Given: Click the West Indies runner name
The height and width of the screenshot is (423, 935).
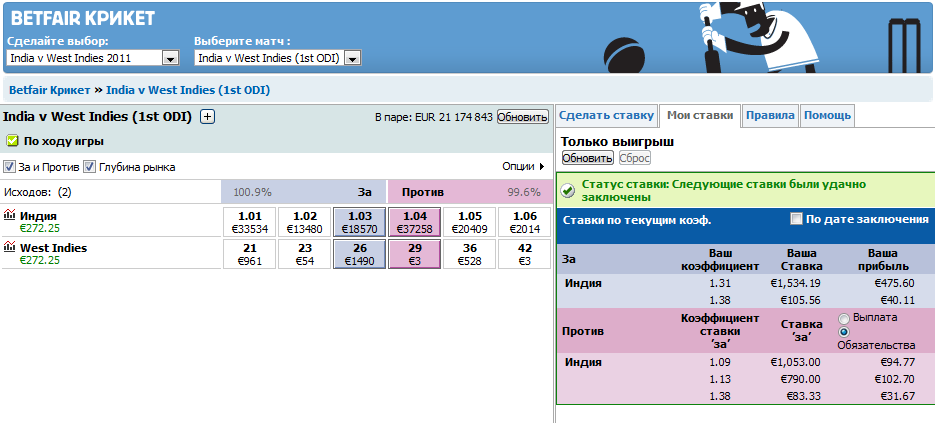Looking at the screenshot, I should pos(54,248).
